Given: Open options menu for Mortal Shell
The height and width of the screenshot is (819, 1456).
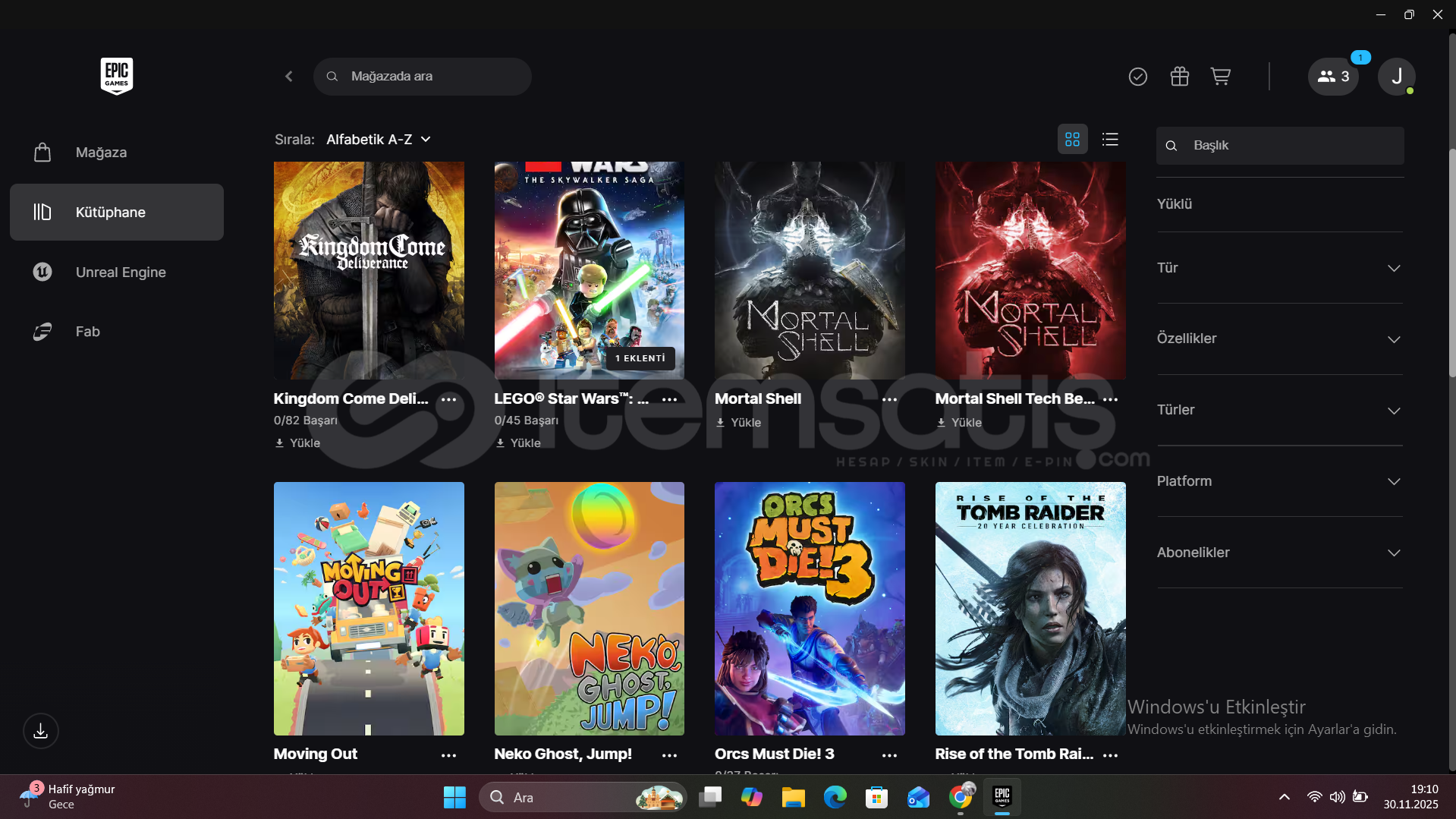Looking at the screenshot, I should [x=889, y=399].
